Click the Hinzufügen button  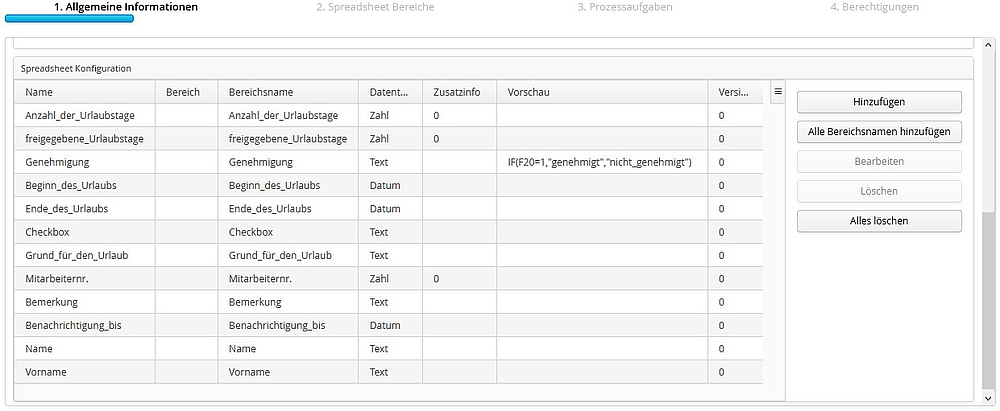point(879,102)
